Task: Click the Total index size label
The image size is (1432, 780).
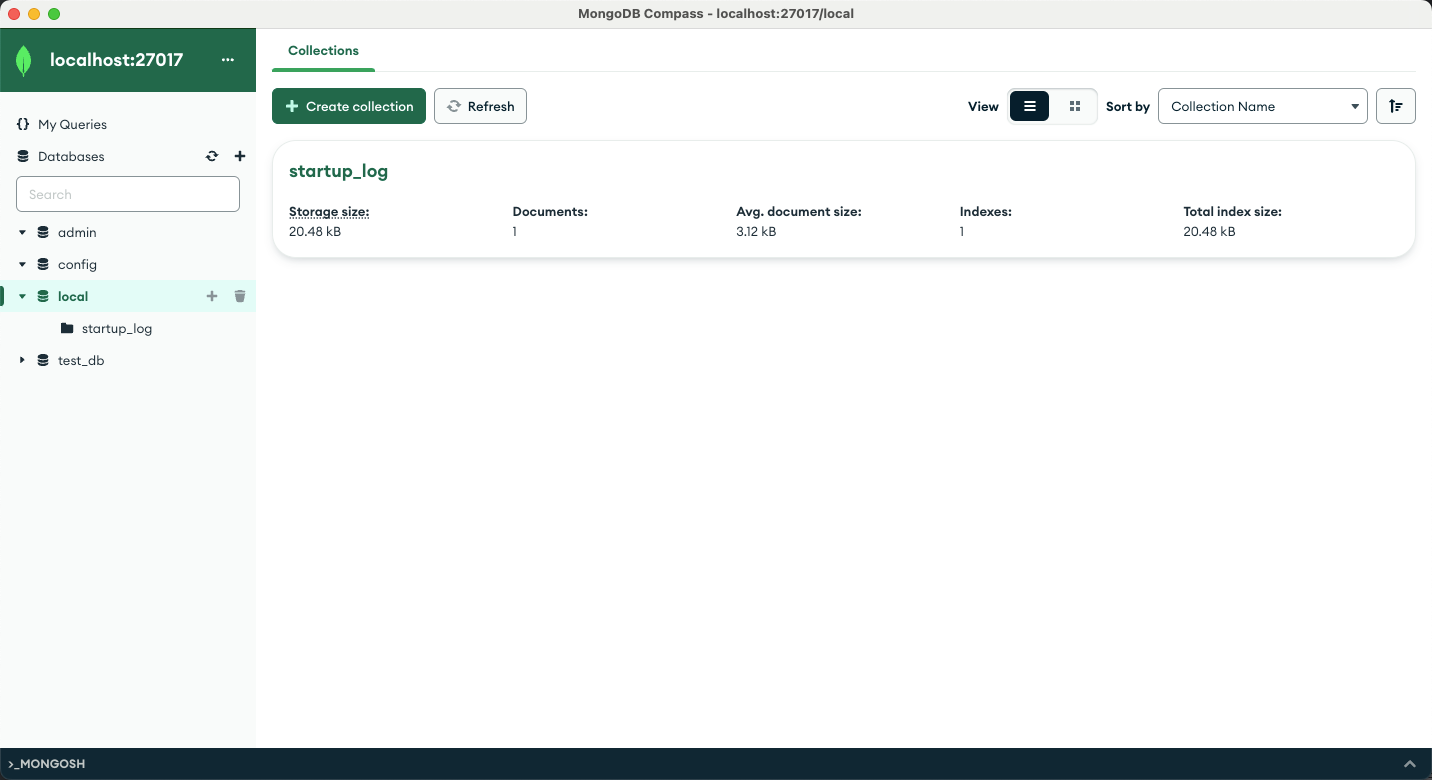Action: click(x=1232, y=212)
